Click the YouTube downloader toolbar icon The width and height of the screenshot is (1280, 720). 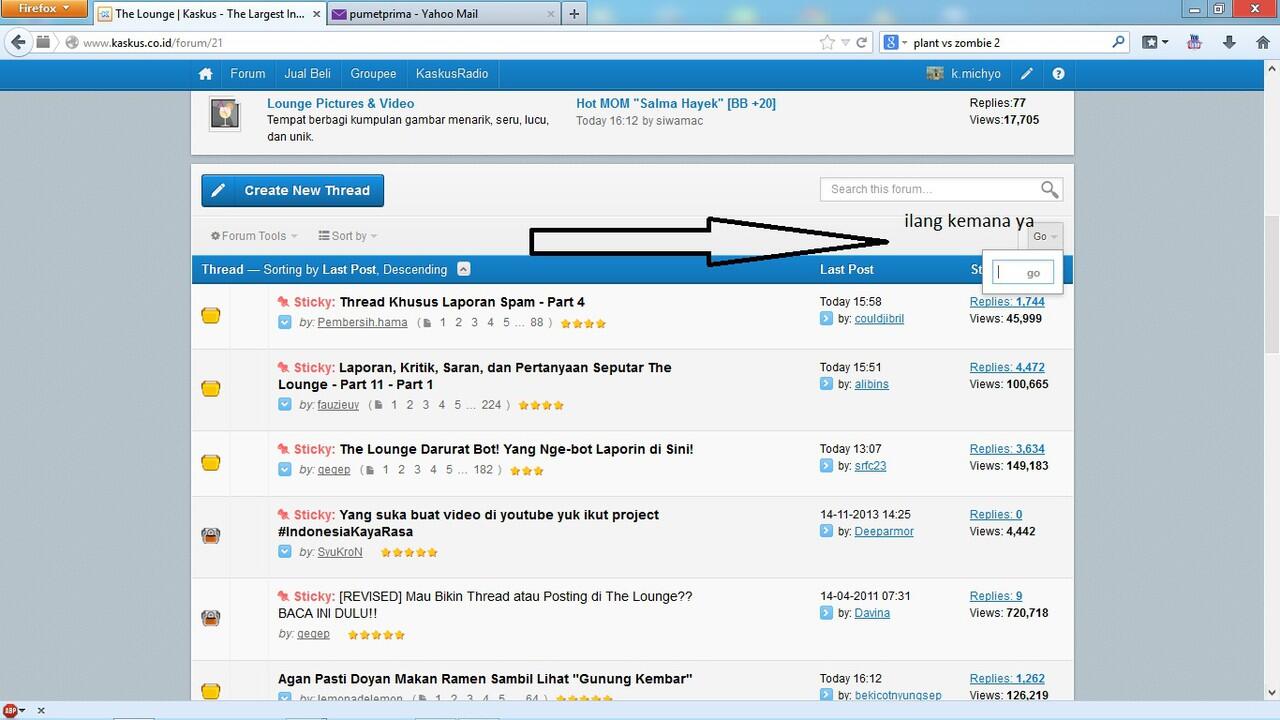click(1194, 42)
